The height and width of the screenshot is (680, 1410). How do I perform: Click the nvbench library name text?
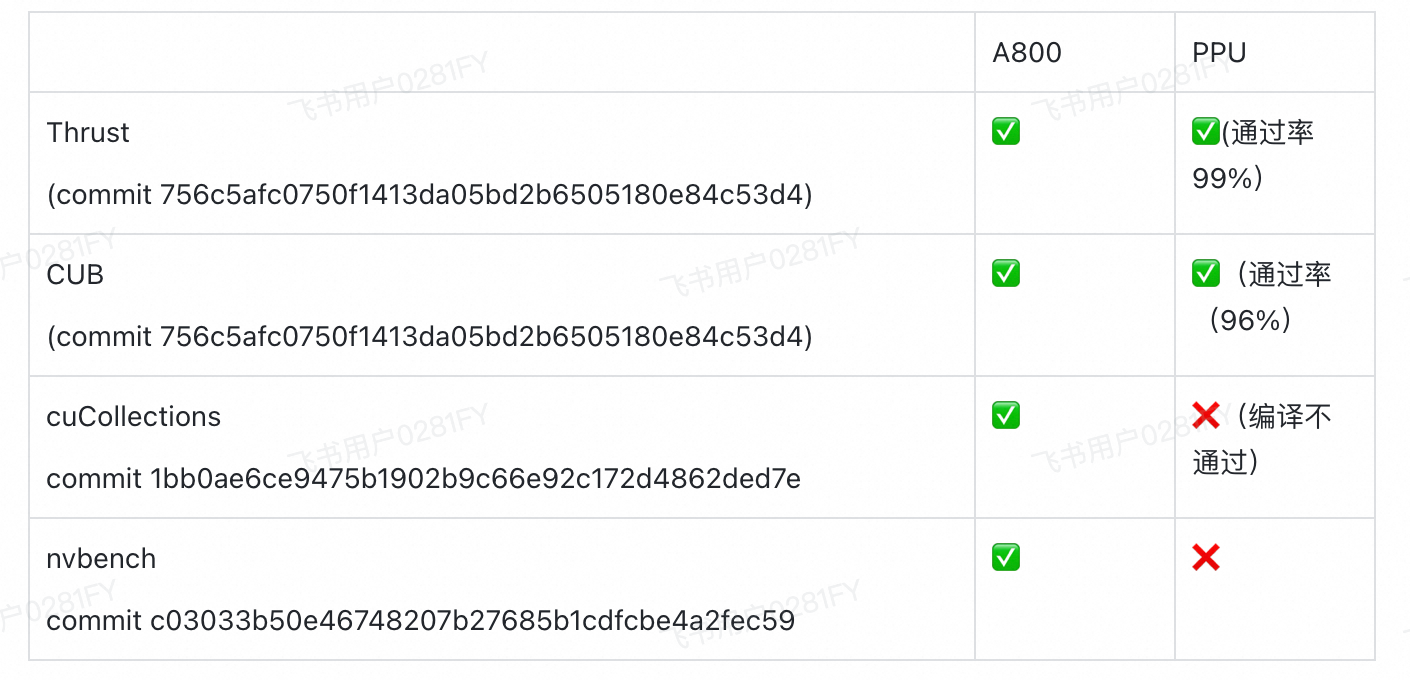[x=101, y=558]
